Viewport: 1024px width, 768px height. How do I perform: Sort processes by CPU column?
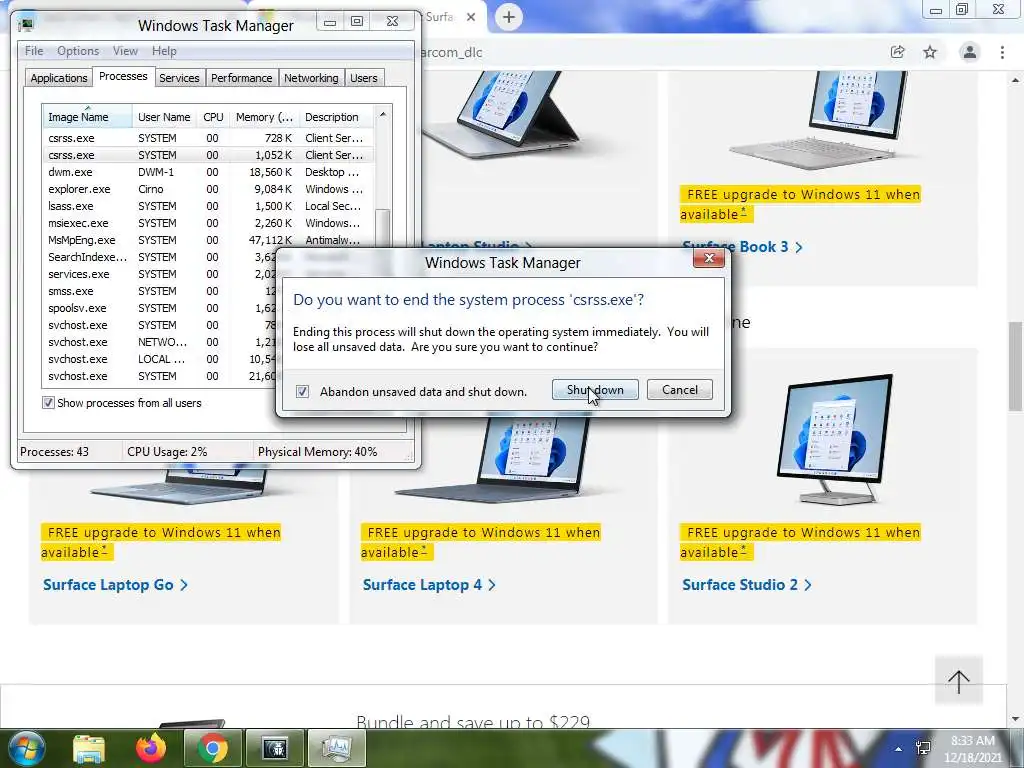pyautogui.click(x=213, y=117)
